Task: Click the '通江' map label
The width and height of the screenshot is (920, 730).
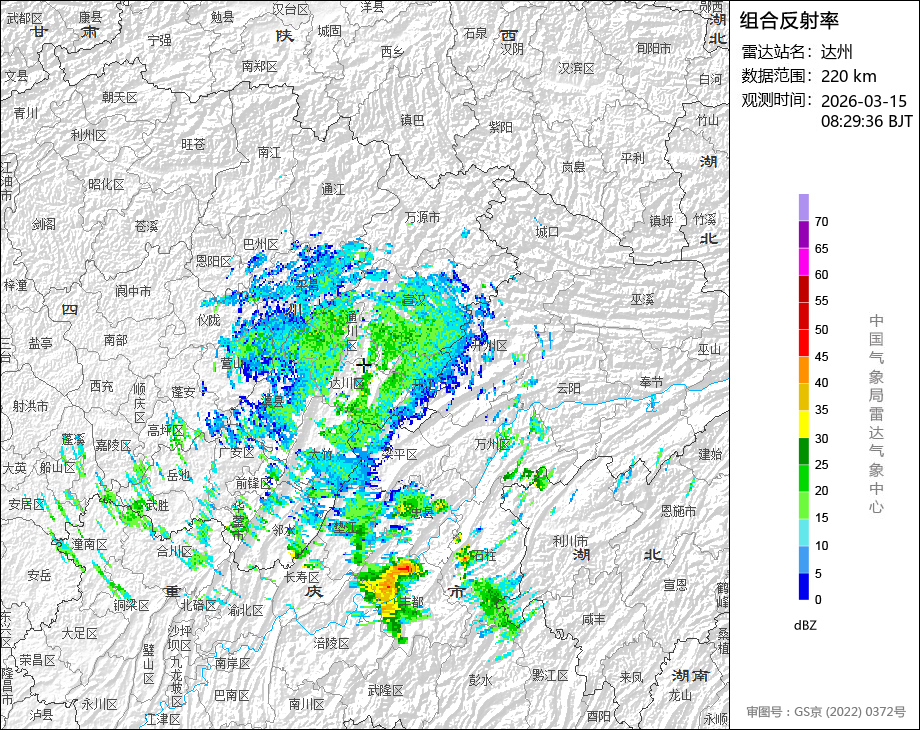Action: click(333, 190)
